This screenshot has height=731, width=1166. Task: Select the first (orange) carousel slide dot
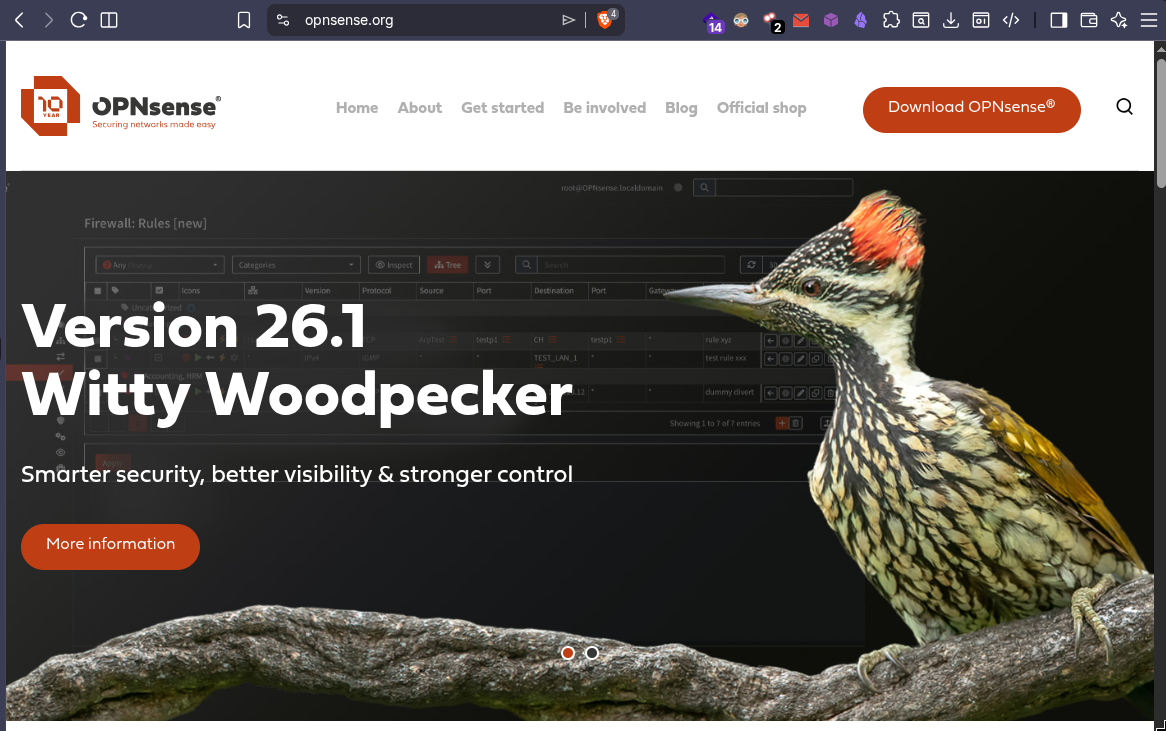pos(568,653)
